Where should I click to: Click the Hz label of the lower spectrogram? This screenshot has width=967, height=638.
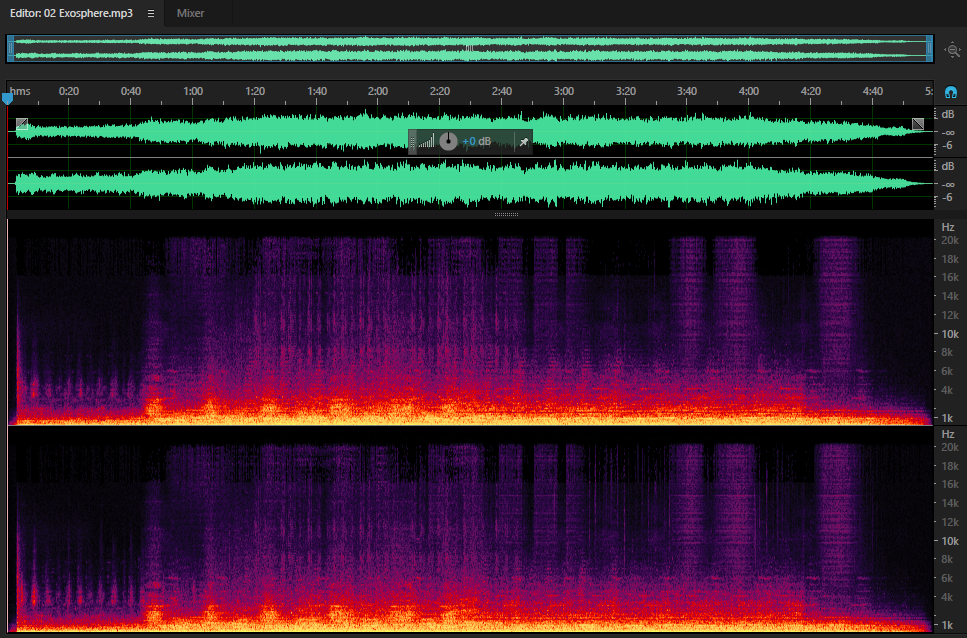coord(948,434)
